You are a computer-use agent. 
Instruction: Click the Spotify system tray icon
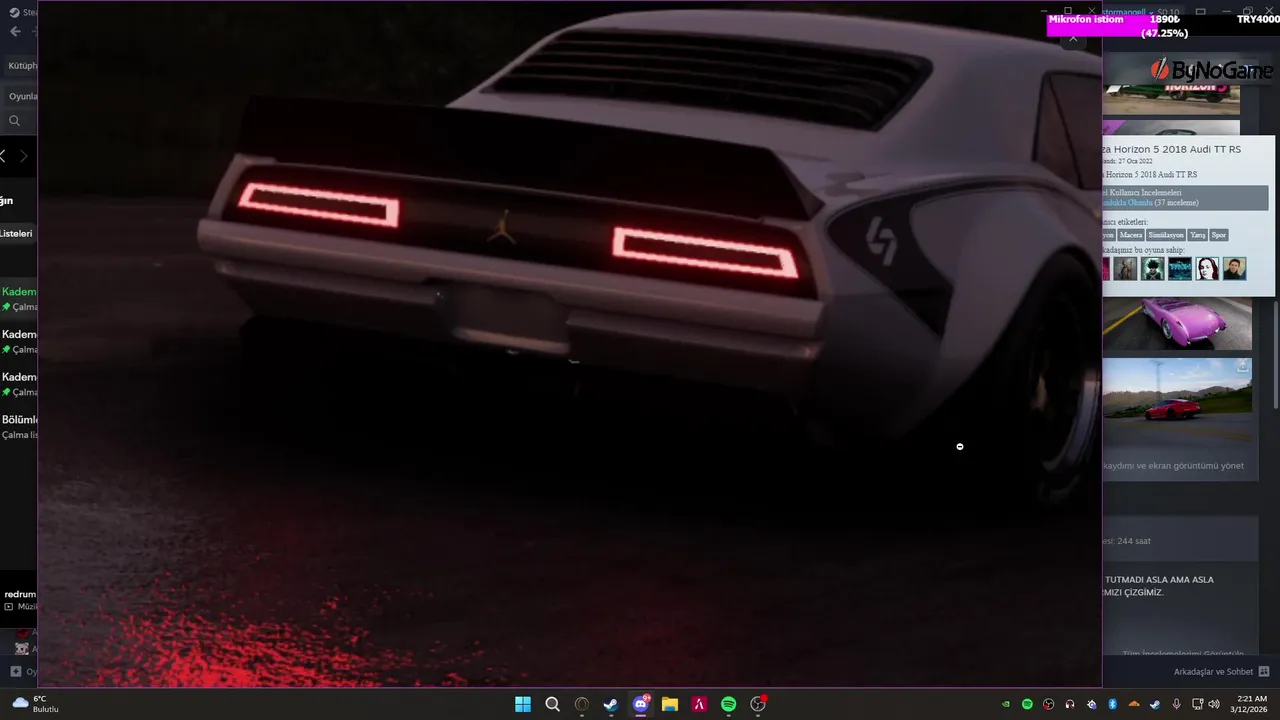pos(1027,704)
